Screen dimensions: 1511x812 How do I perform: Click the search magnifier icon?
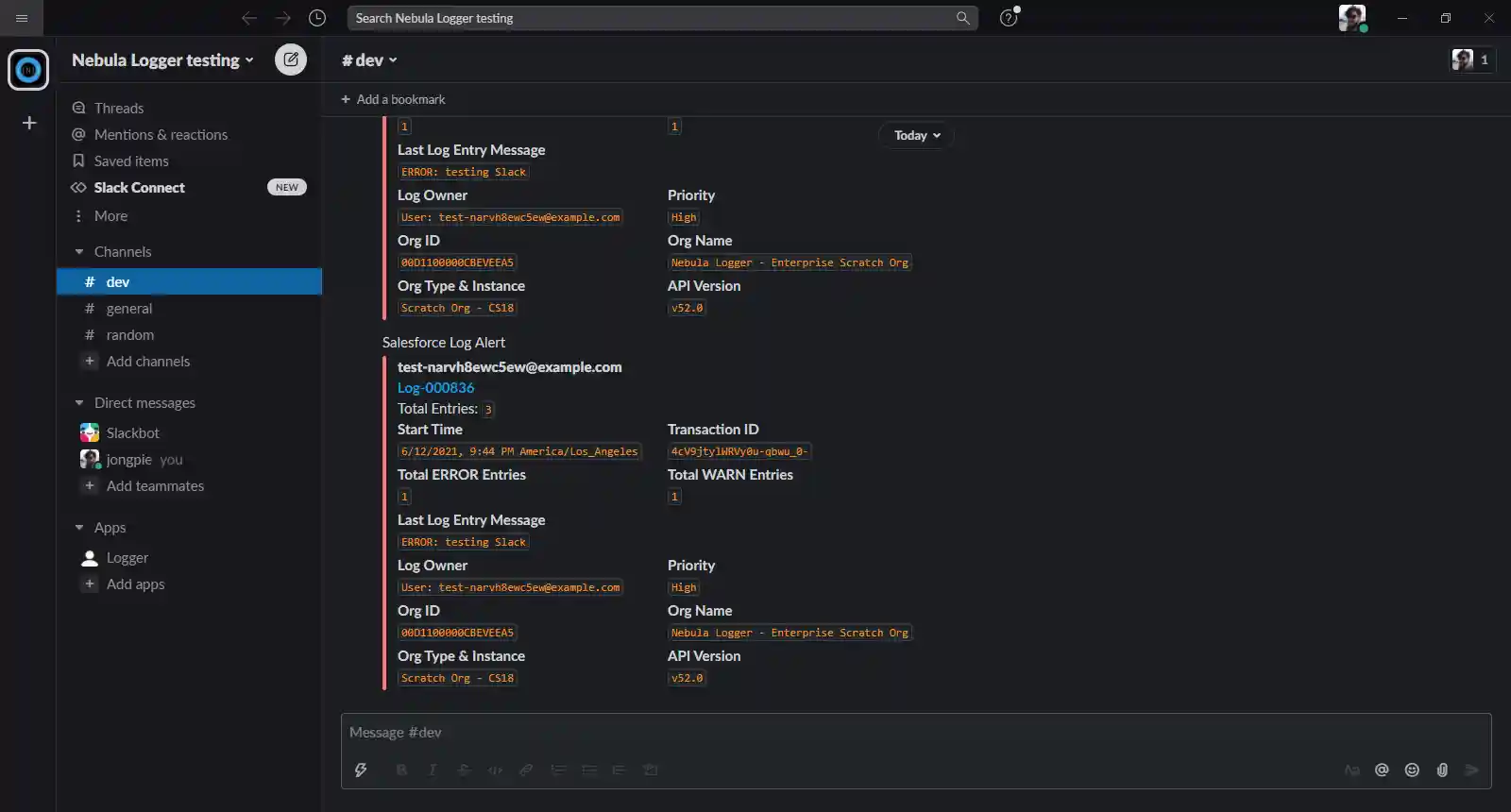[x=962, y=18]
